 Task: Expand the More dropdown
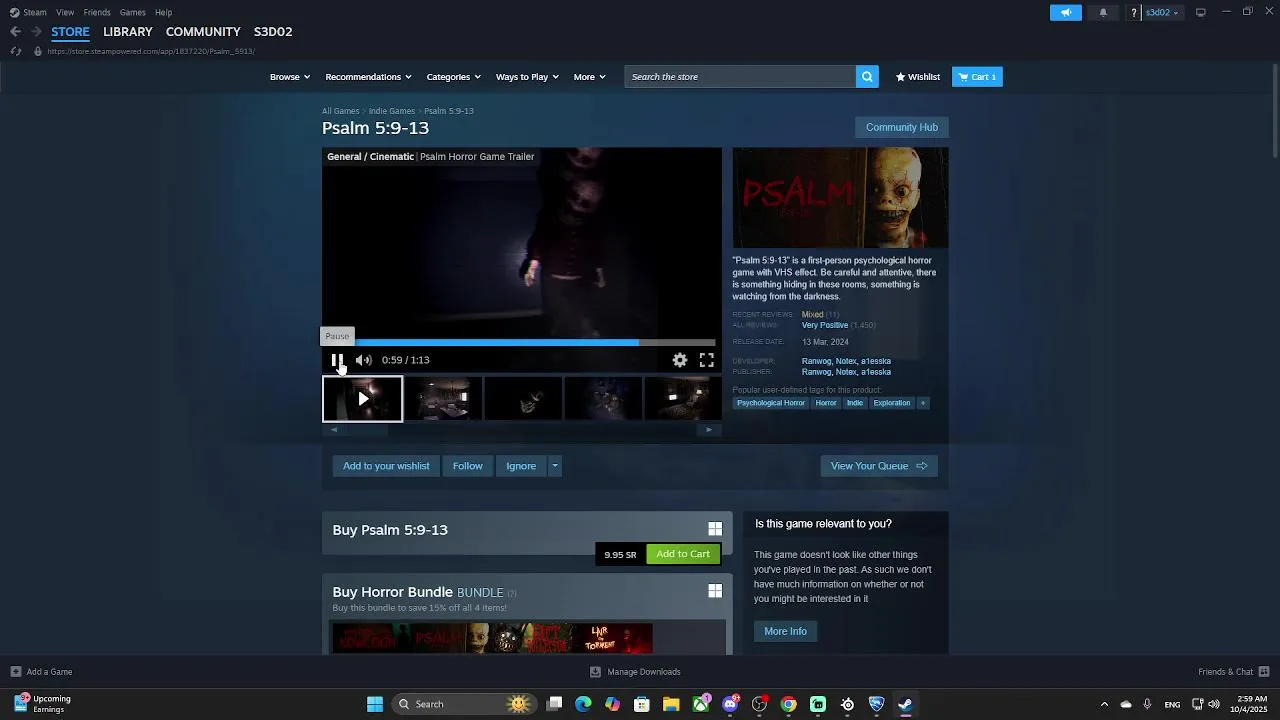tap(590, 77)
